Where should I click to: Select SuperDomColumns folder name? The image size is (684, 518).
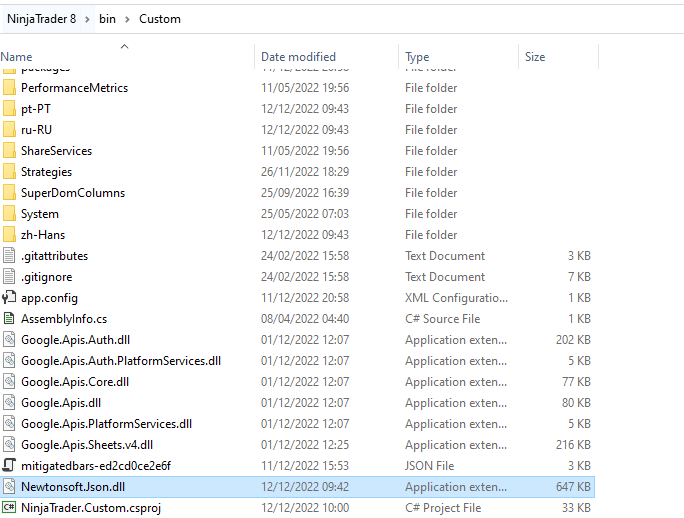73,192
